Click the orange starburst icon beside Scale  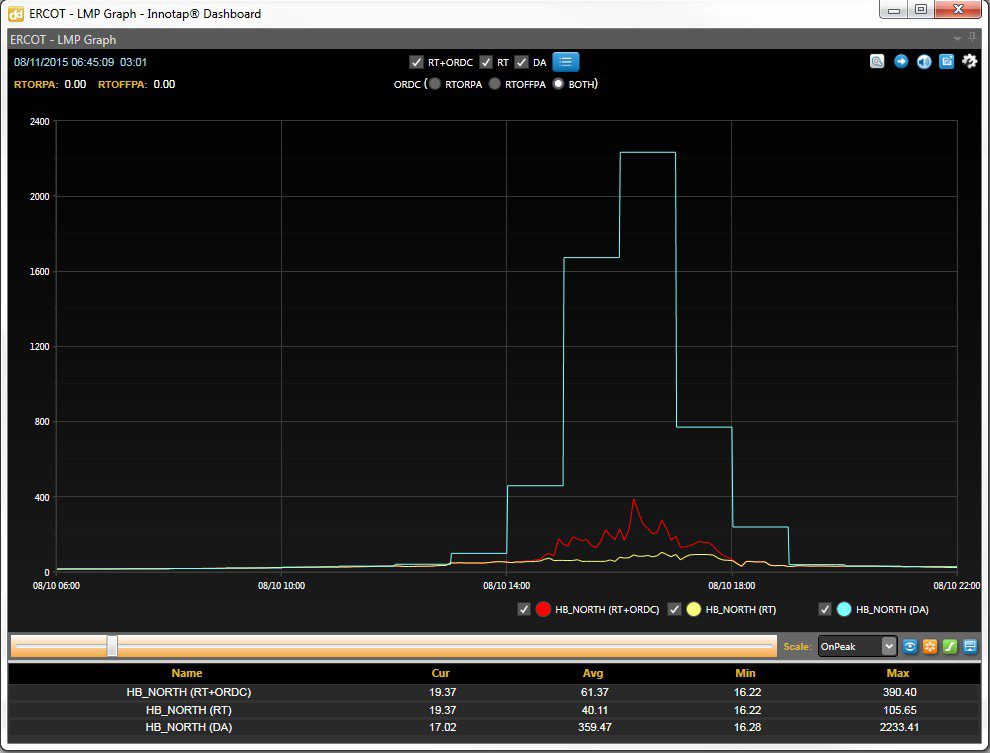point(930,646)
